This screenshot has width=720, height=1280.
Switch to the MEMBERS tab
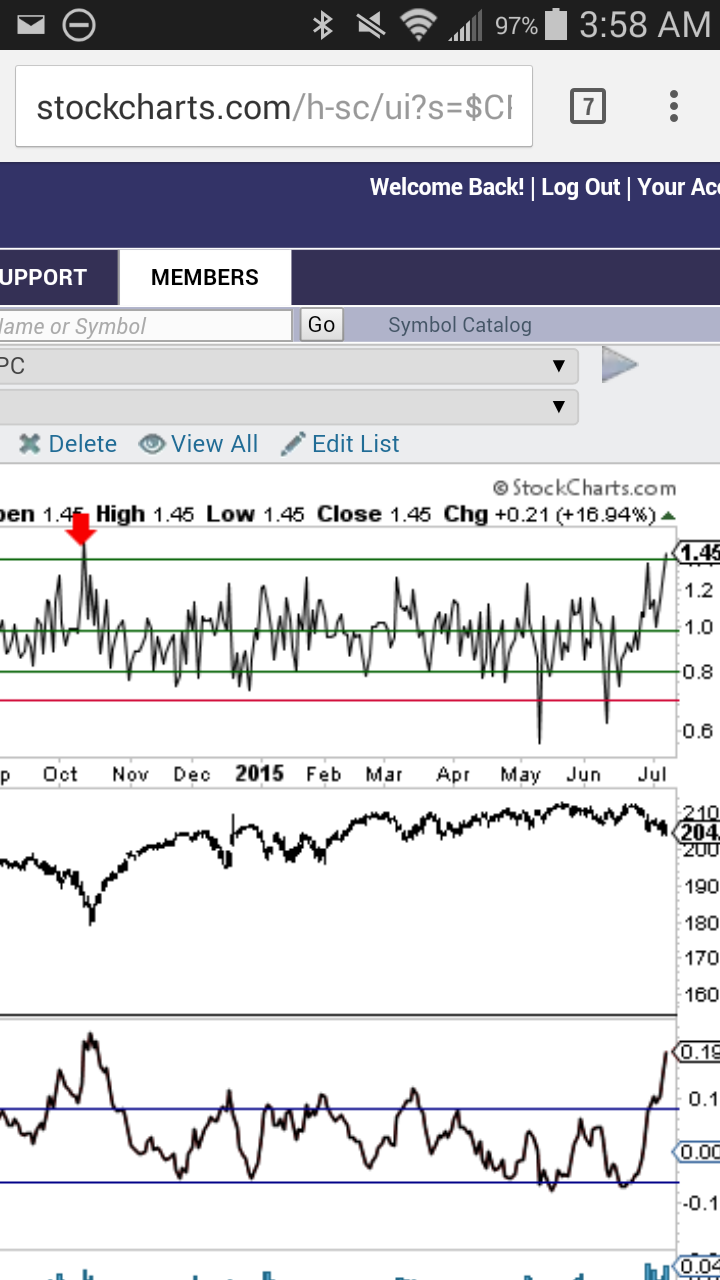pyautogui.click(x=205, y=277)
